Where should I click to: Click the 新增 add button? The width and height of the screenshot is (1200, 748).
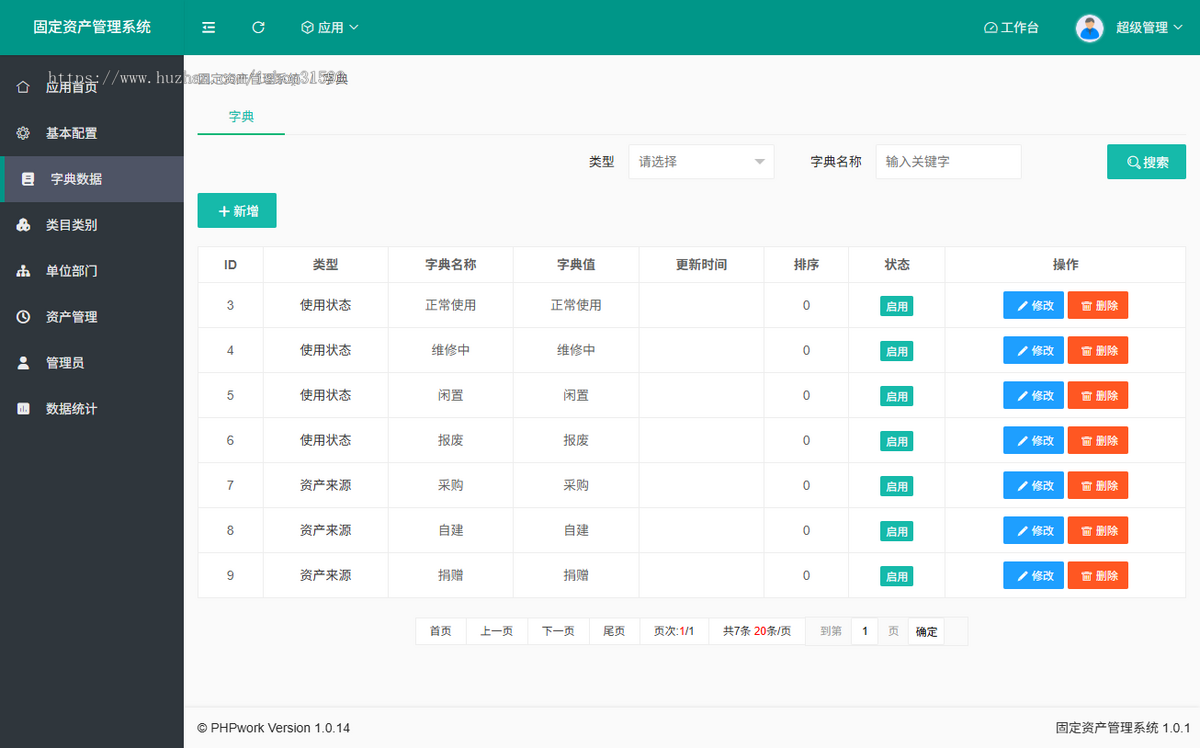click(x=237, y=211)
